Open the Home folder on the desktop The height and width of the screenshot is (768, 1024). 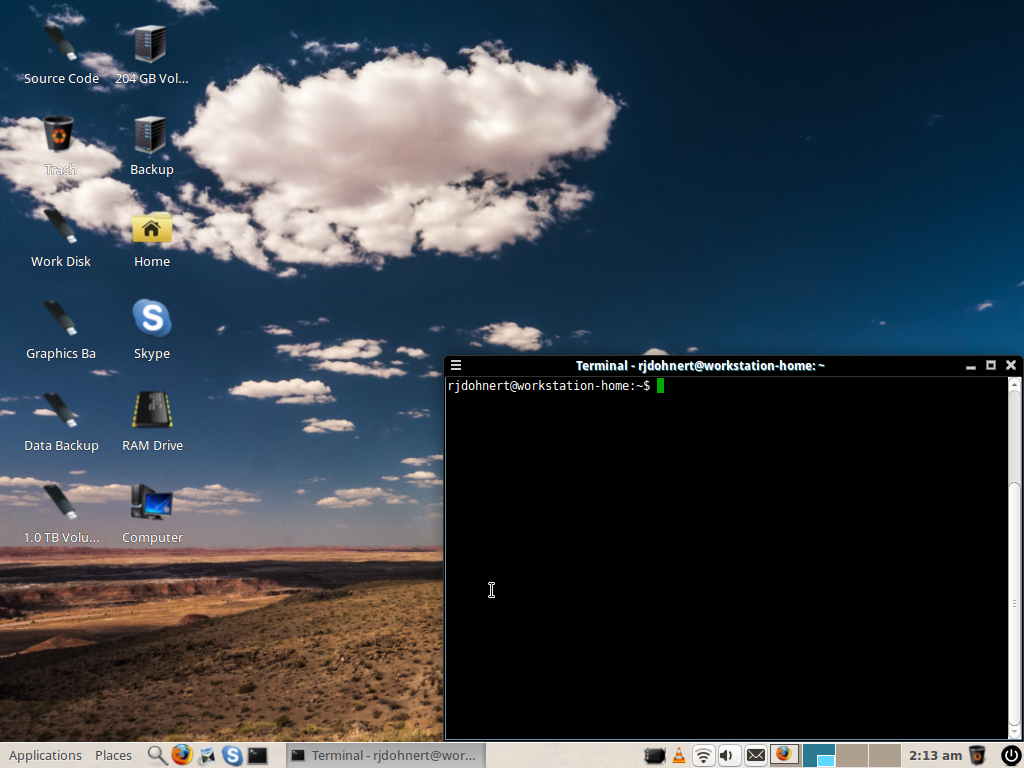click(151, 228)
